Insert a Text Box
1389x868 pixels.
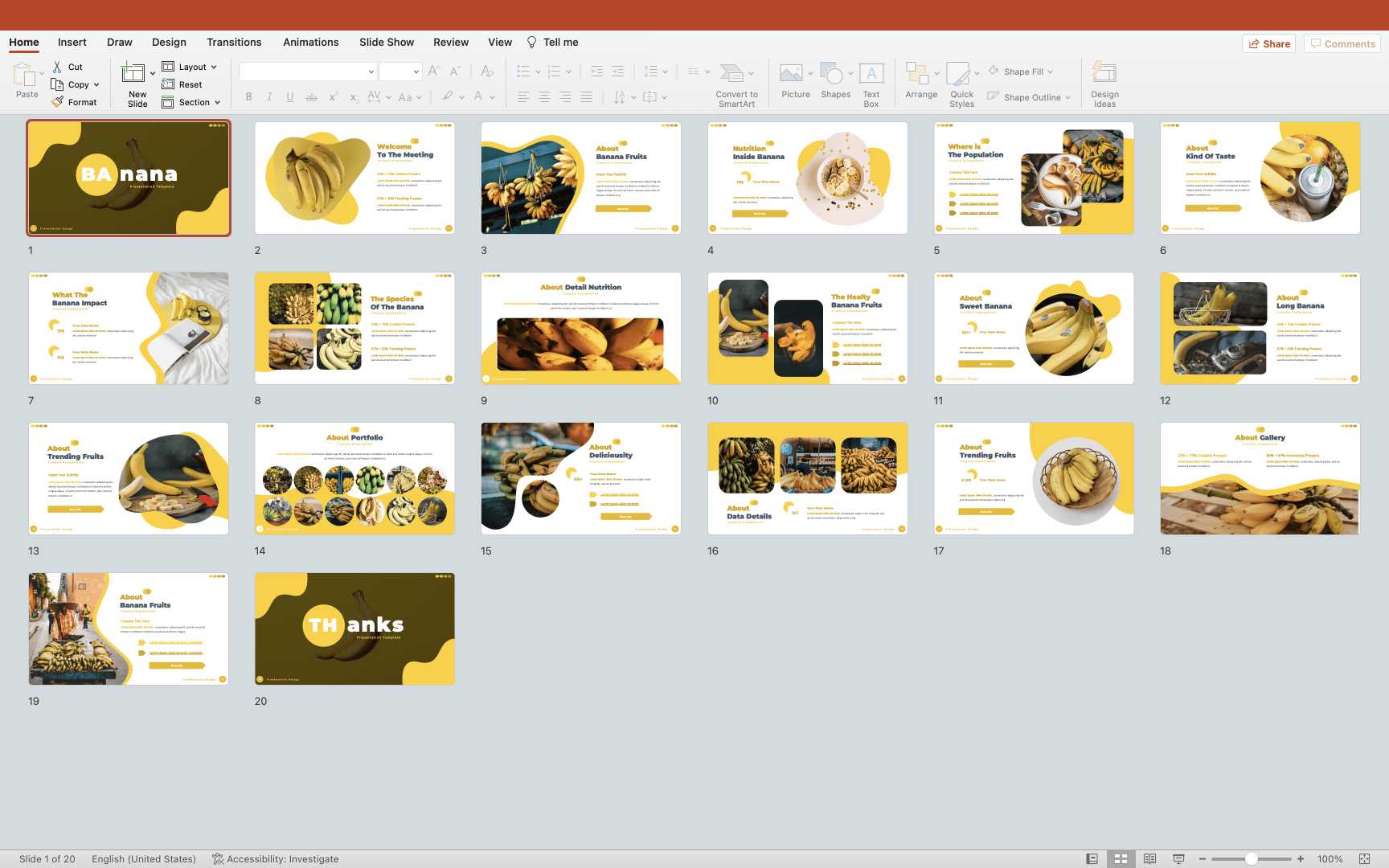(871, 74)
